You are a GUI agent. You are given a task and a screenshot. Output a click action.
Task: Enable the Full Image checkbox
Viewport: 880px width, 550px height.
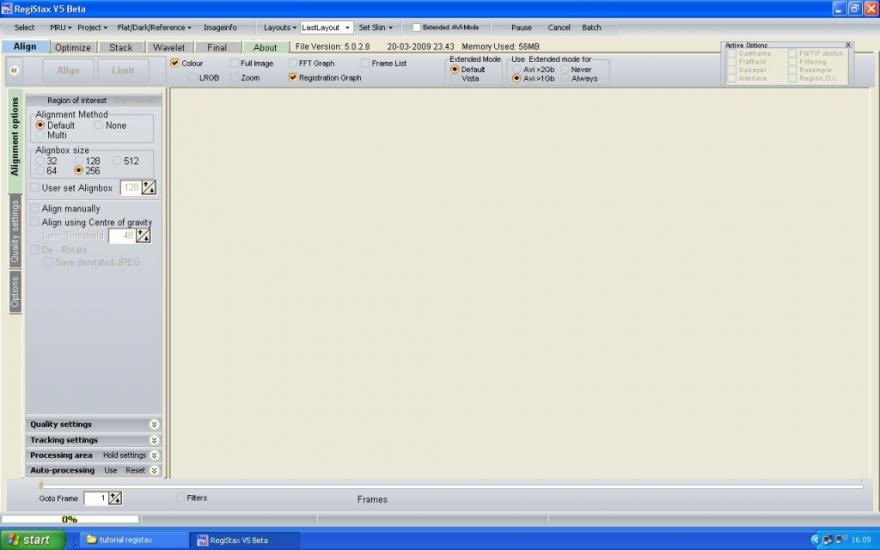[x=234, y=63]
